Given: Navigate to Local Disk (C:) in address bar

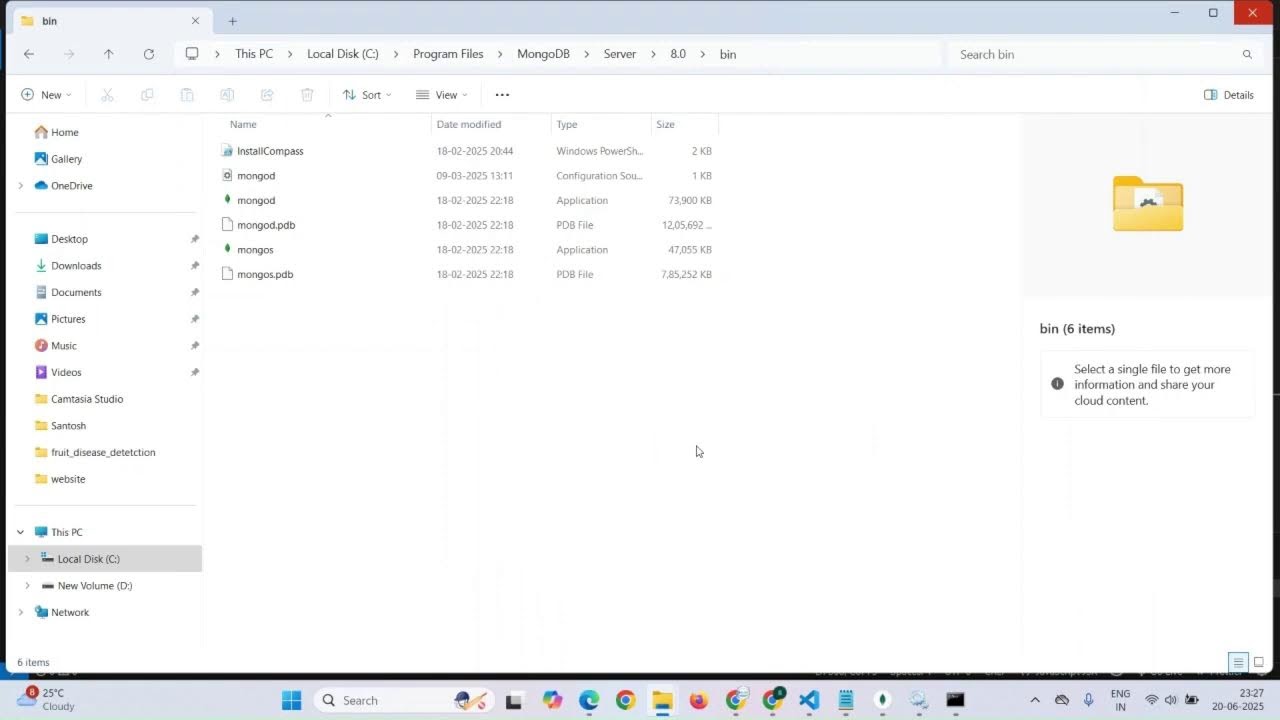Looking at the screenshot, I should (343, 54).
